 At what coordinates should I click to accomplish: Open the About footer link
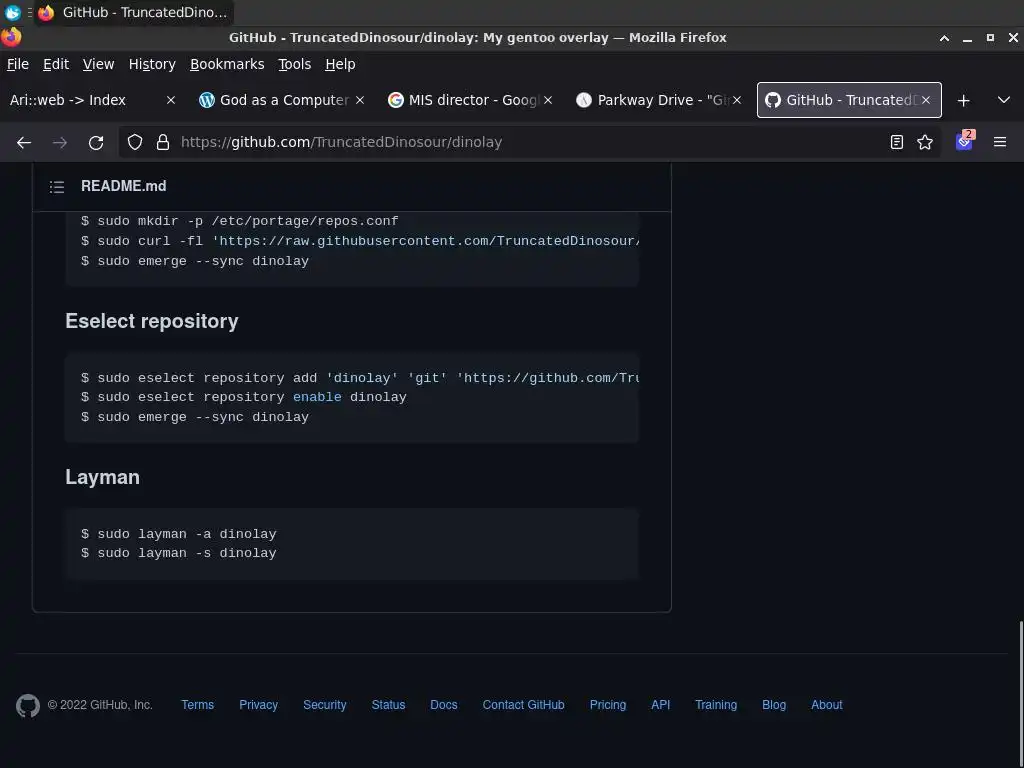click(826, 705)
